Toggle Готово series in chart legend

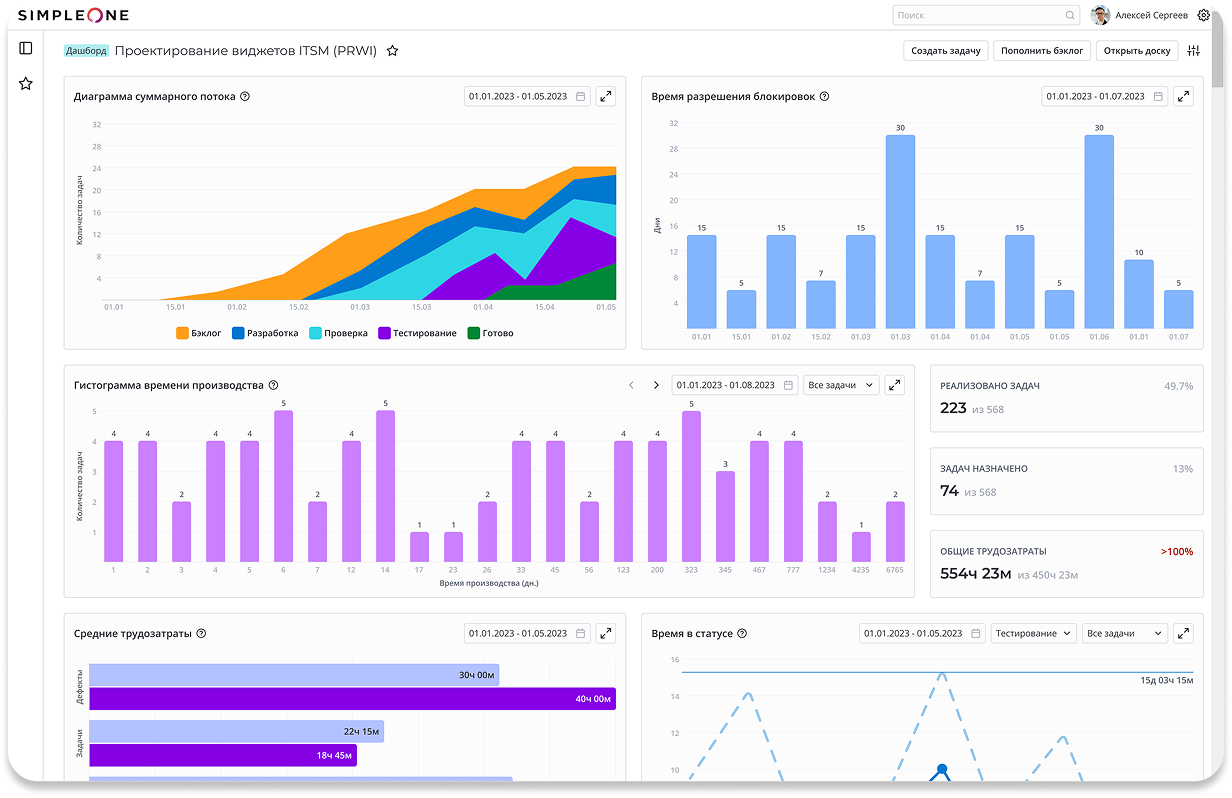pos(490,333)
